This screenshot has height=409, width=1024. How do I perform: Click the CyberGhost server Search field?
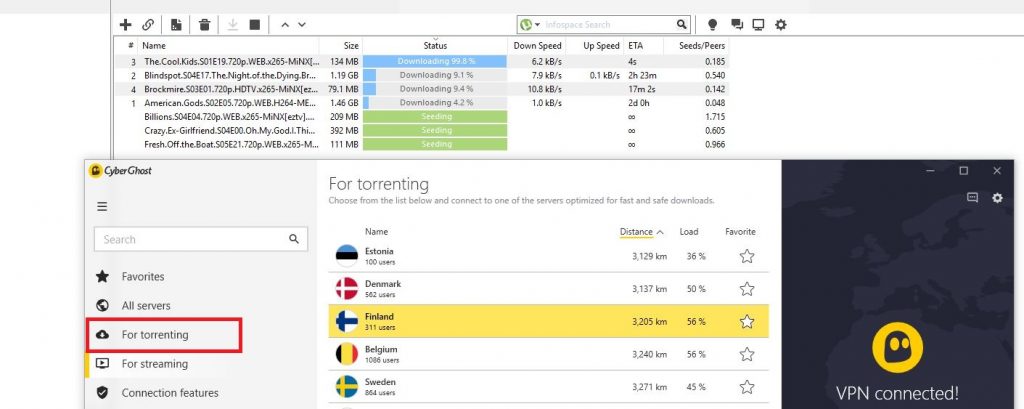[x=200, y=239]
